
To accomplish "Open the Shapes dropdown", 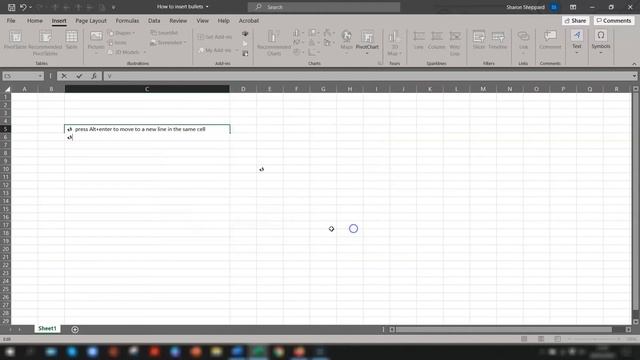I will point(122,33).
